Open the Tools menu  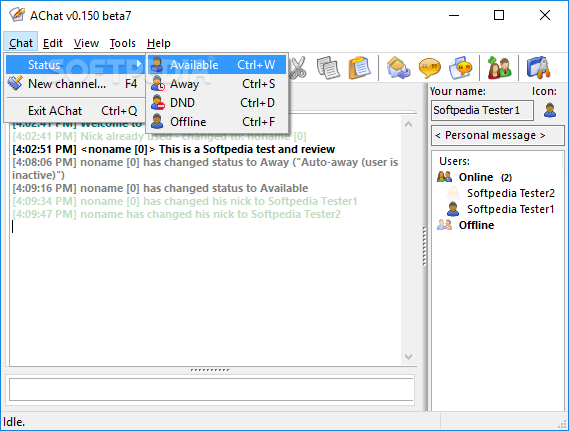tap(123, 43)
